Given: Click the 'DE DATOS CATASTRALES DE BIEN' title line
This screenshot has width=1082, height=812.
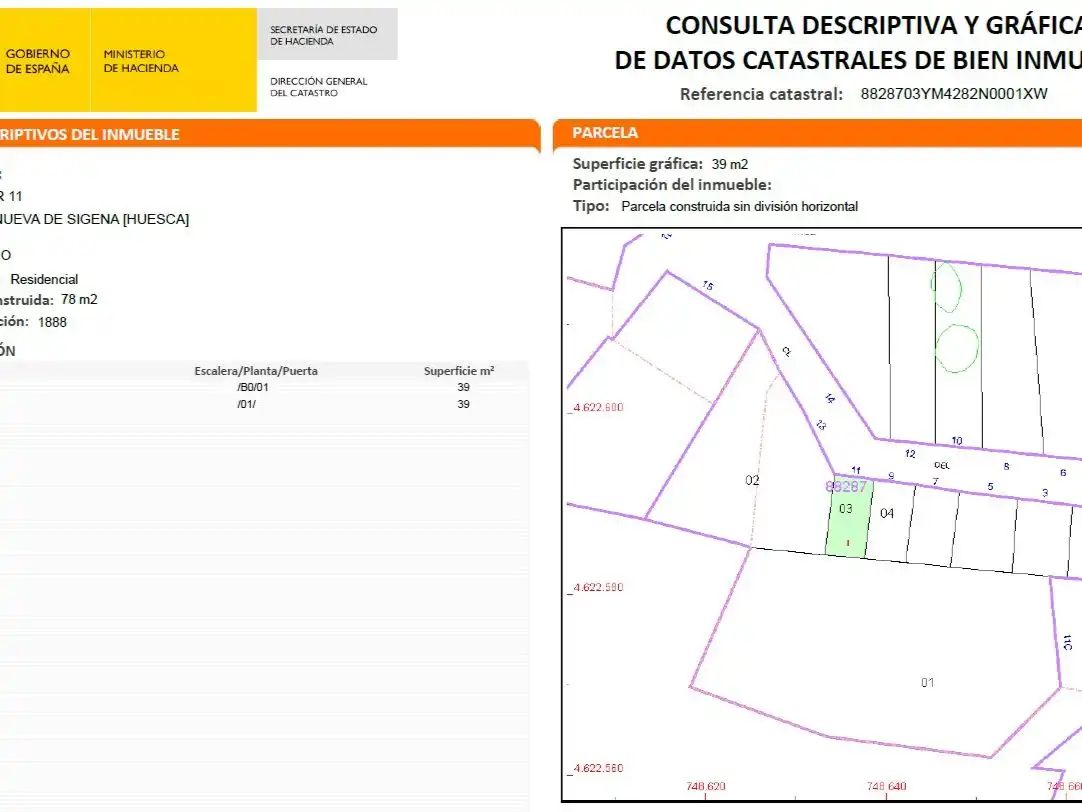Looking at the screenshot, I should tap(847, 60).
